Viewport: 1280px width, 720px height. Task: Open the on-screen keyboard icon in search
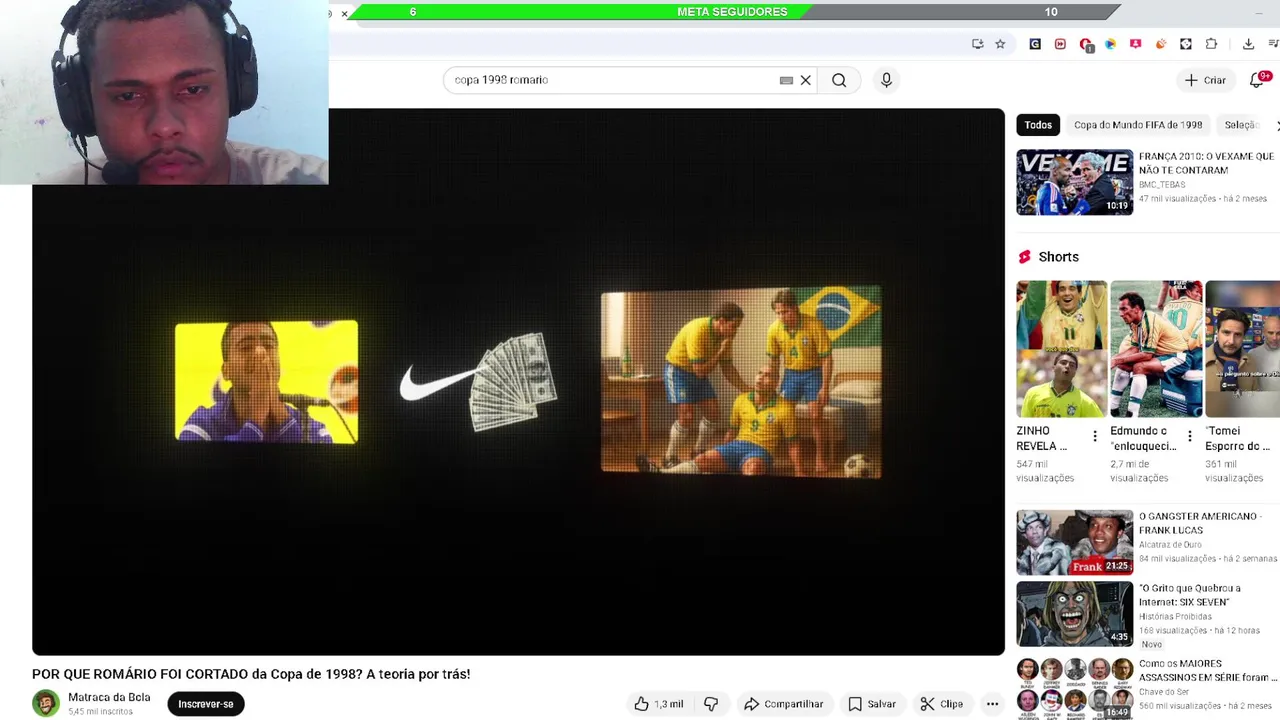(786, 80)
